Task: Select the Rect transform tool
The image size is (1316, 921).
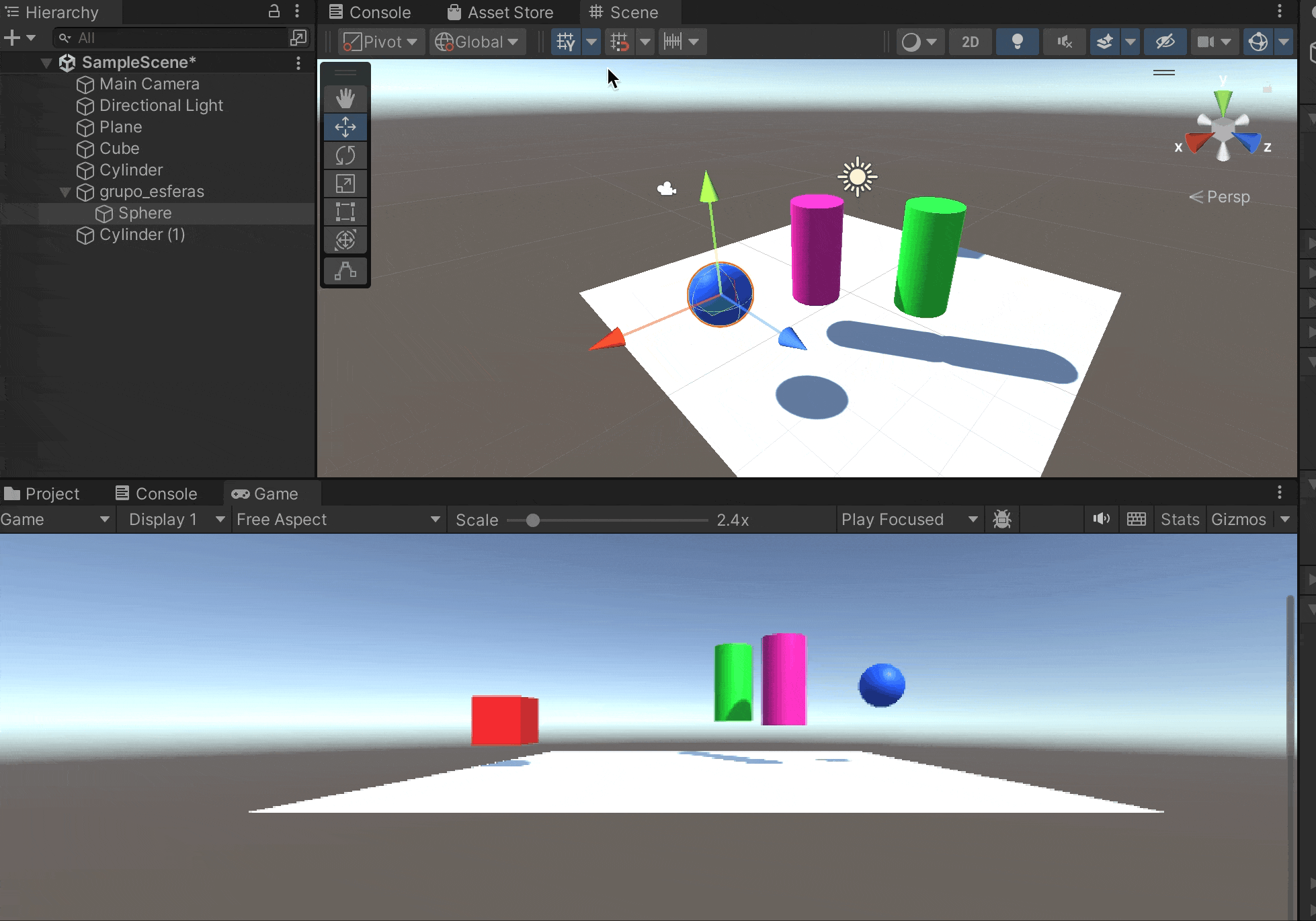Action: click(345, 212)
